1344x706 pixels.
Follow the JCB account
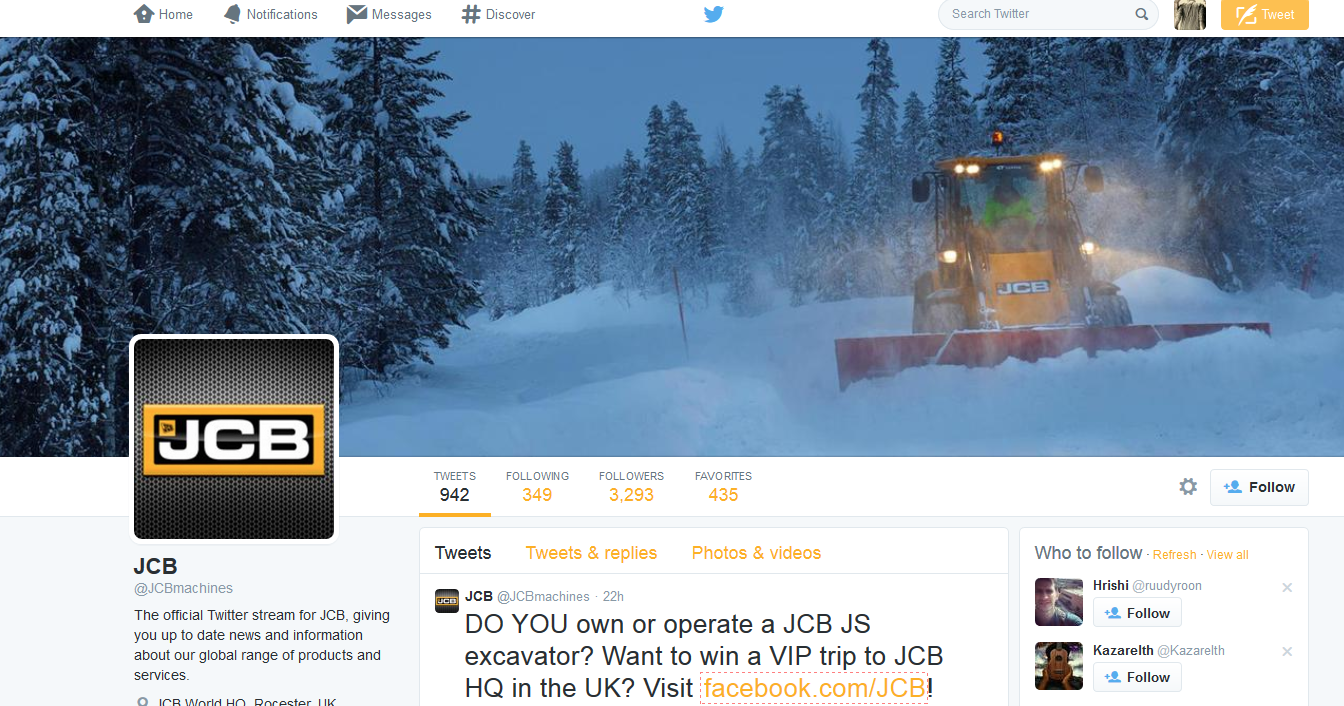click(1259, 487)
